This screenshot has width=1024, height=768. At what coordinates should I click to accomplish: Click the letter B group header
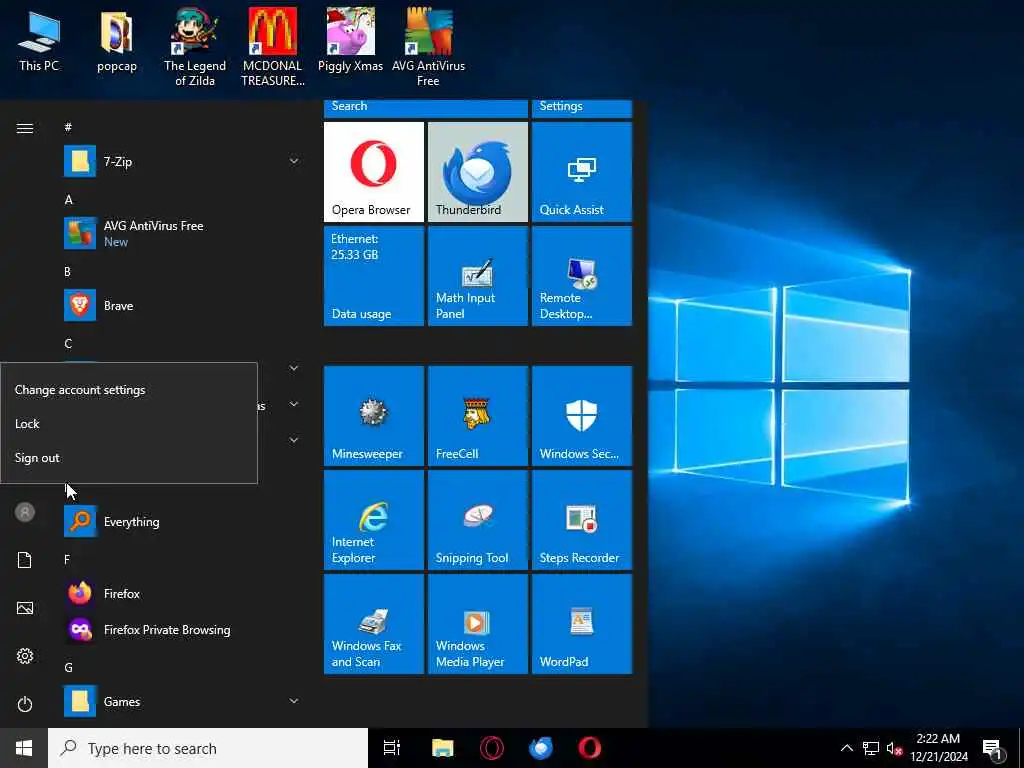point(67,272)
